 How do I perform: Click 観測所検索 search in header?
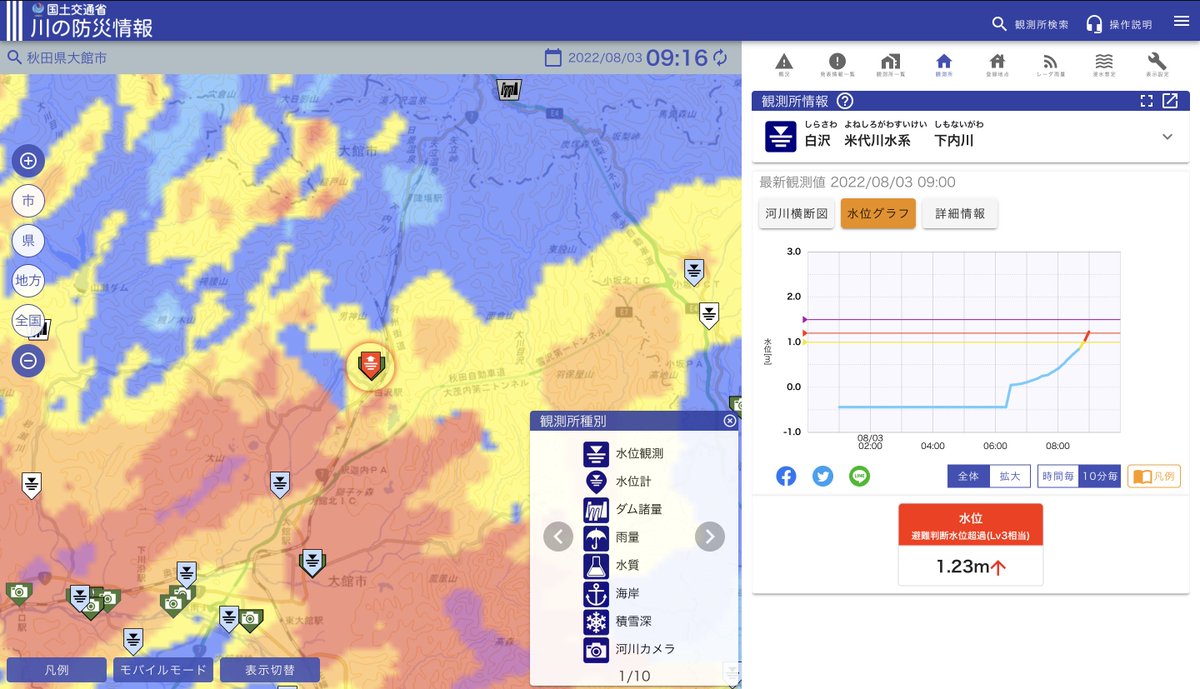coord(1029,24)
